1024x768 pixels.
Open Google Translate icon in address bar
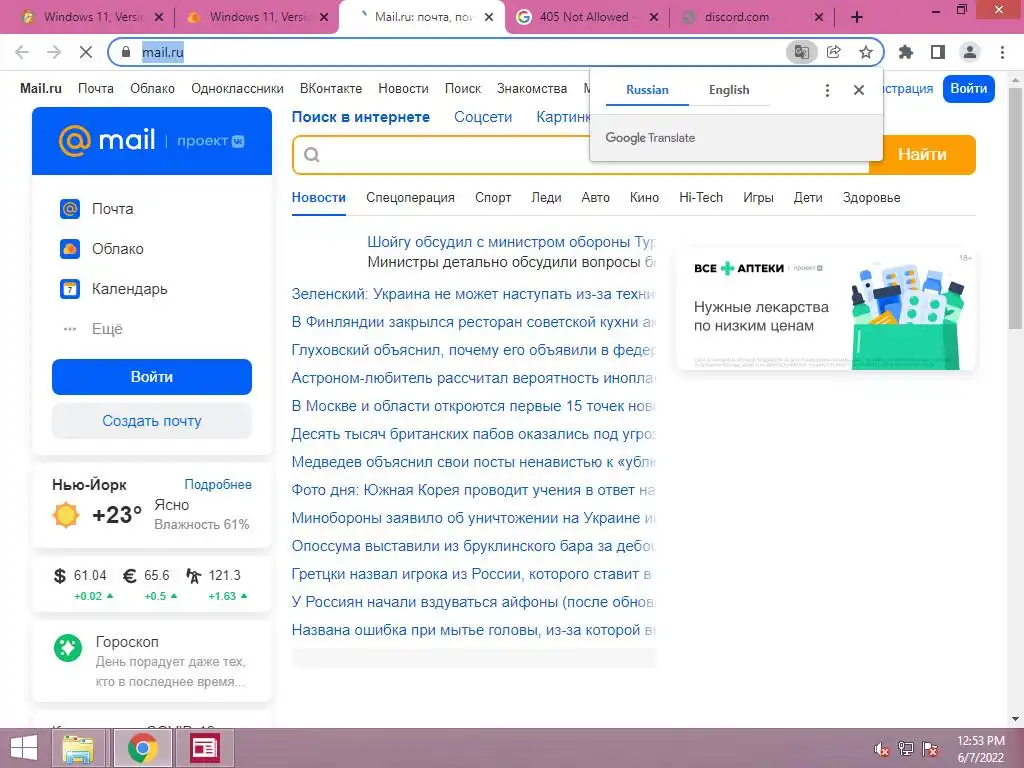point(801,52)
